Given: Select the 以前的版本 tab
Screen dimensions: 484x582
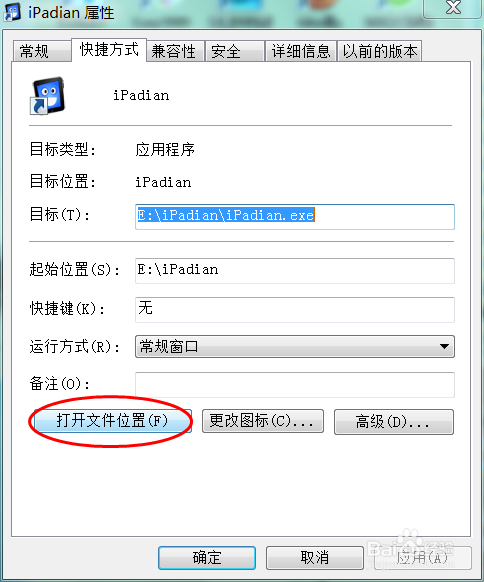Looking at the screenshot, I should click(379, 51).
